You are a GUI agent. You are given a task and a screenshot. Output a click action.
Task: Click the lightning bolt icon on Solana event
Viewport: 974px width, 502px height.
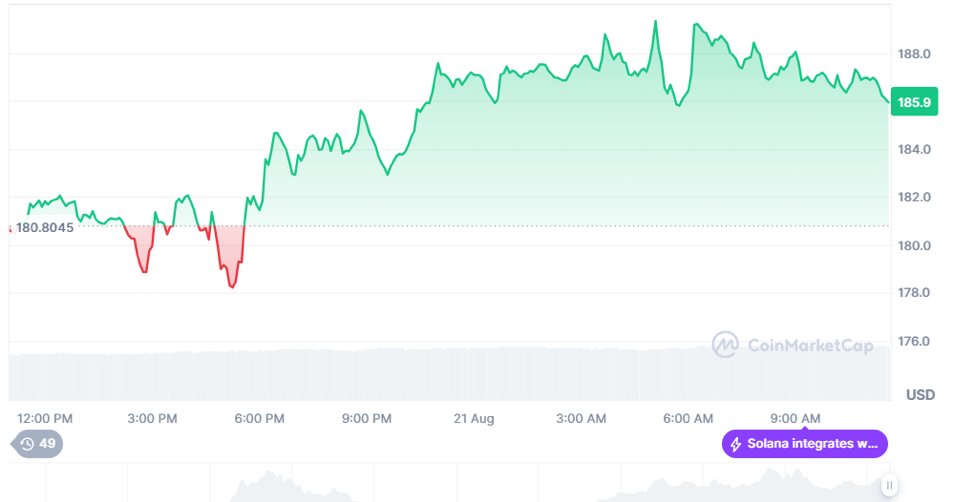[736, 444]
